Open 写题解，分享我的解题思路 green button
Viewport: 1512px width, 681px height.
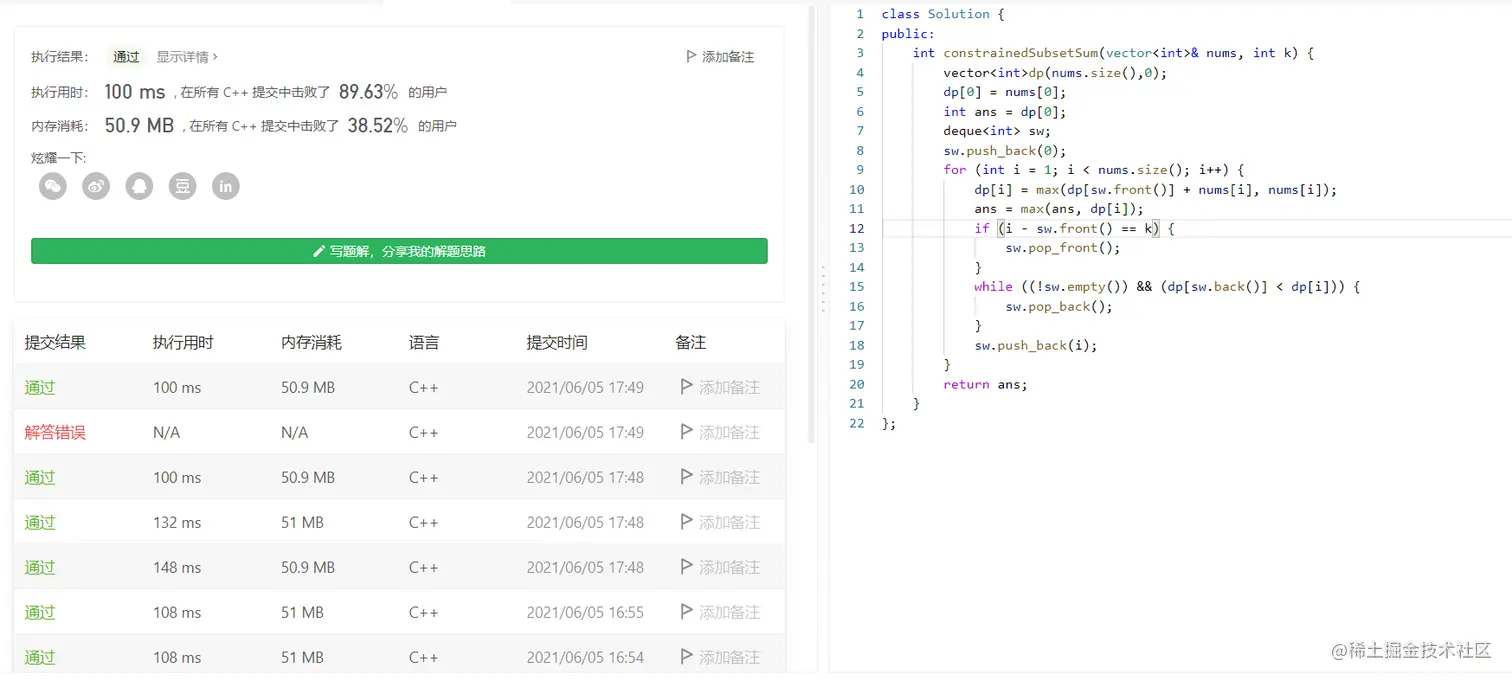399,251
